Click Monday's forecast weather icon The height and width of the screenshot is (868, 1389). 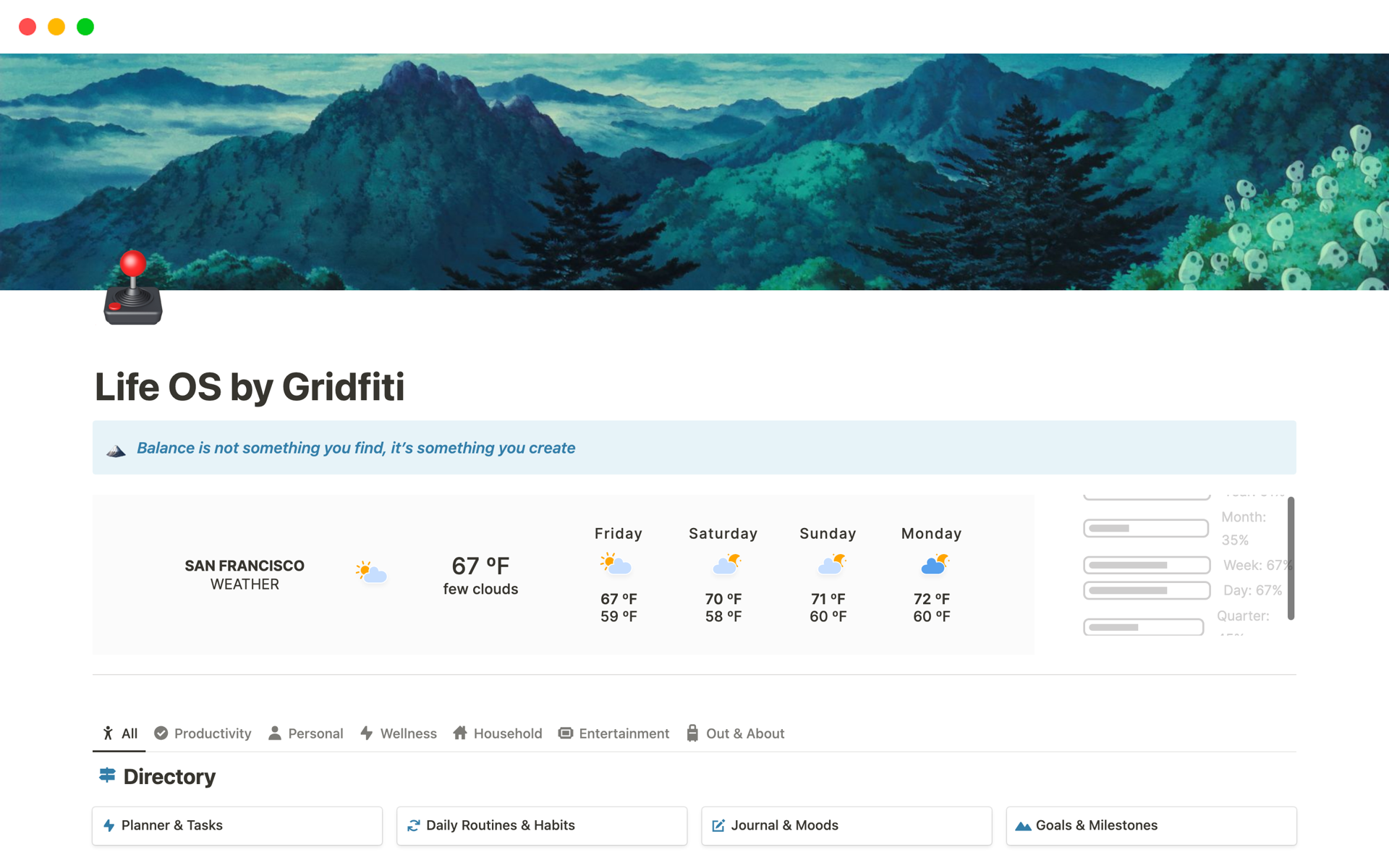(x=934, y=563)
